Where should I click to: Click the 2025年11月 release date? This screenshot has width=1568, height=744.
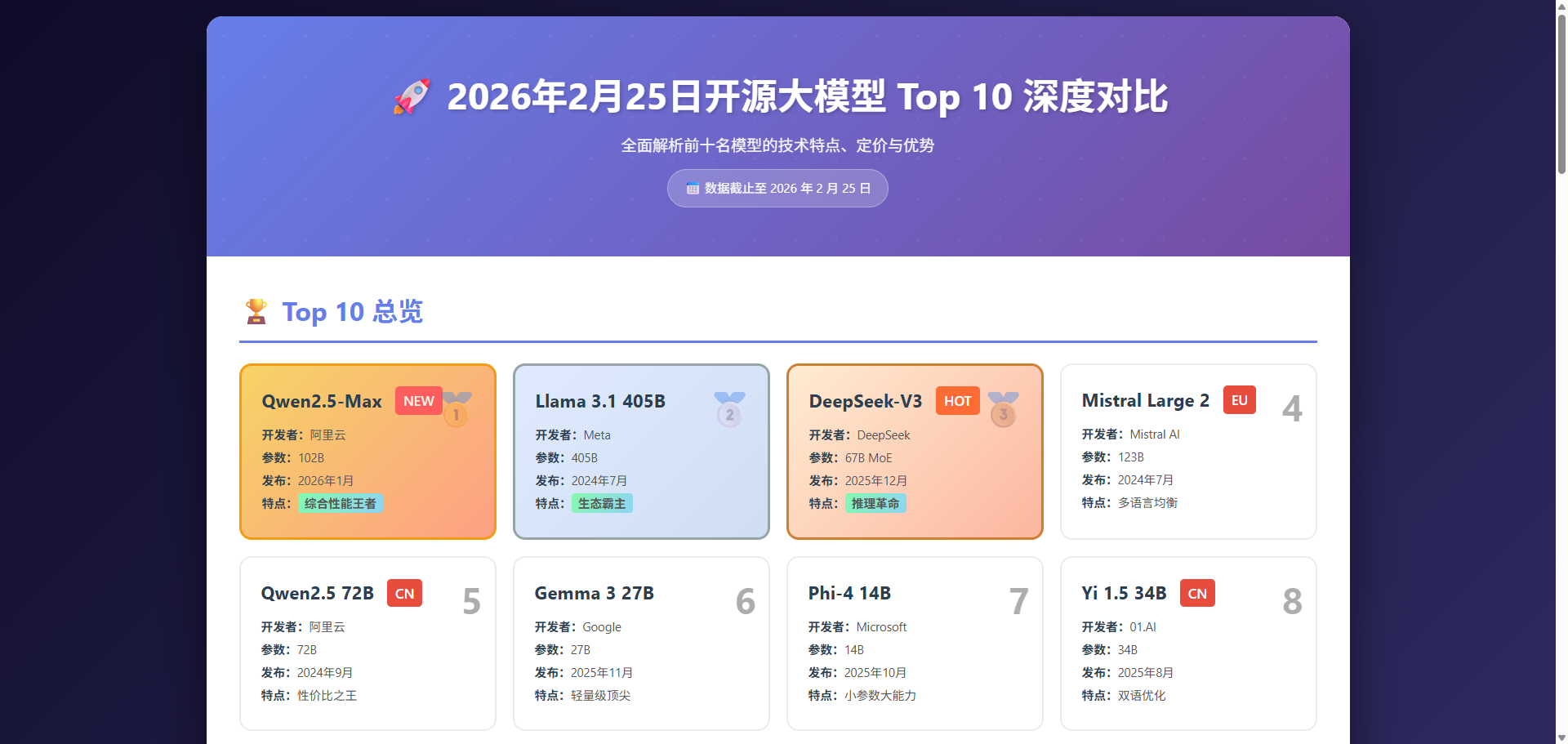coord(602,673)
